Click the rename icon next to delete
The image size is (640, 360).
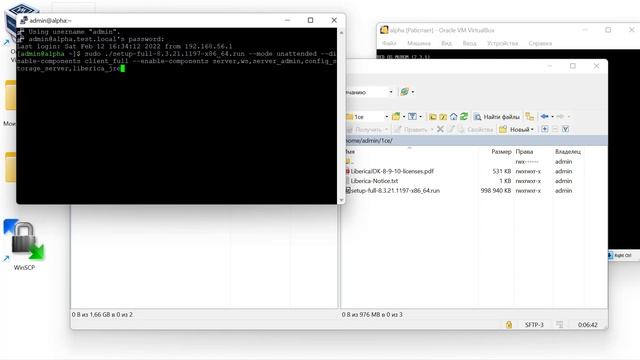click(x=450, y=129)
